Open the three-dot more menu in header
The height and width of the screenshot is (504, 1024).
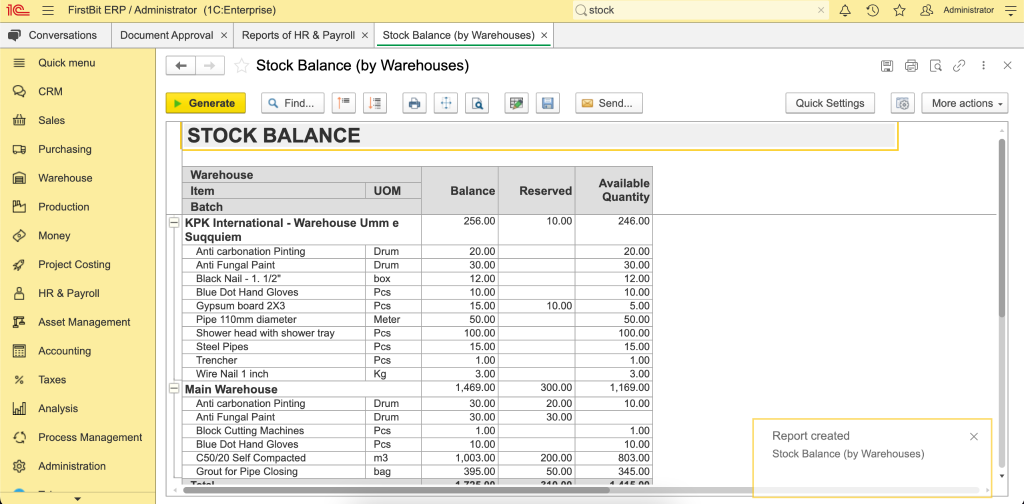984,66
